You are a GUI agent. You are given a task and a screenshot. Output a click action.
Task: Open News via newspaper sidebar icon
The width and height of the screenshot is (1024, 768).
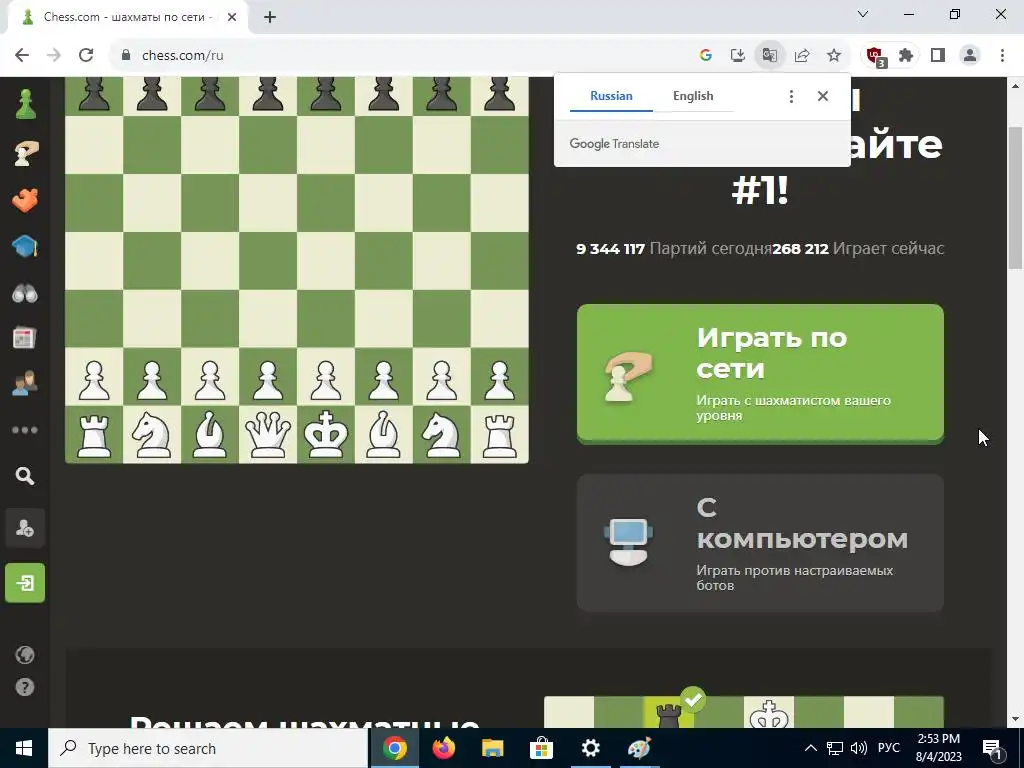tap(25, 338)
